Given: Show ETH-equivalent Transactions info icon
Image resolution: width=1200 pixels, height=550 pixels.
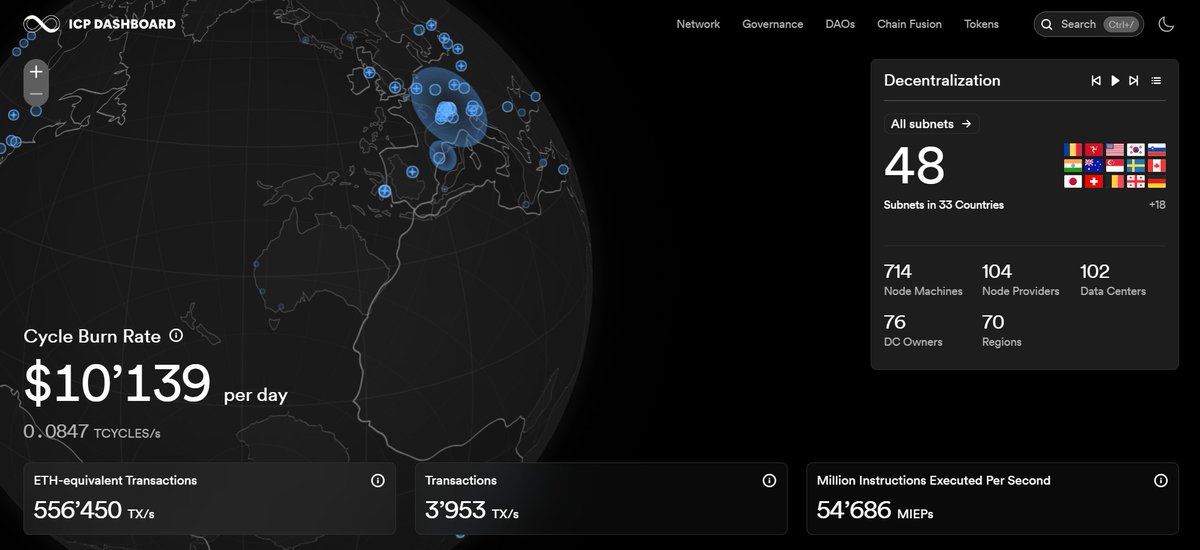Looking at the screenshot, I should tap(378, 481).
